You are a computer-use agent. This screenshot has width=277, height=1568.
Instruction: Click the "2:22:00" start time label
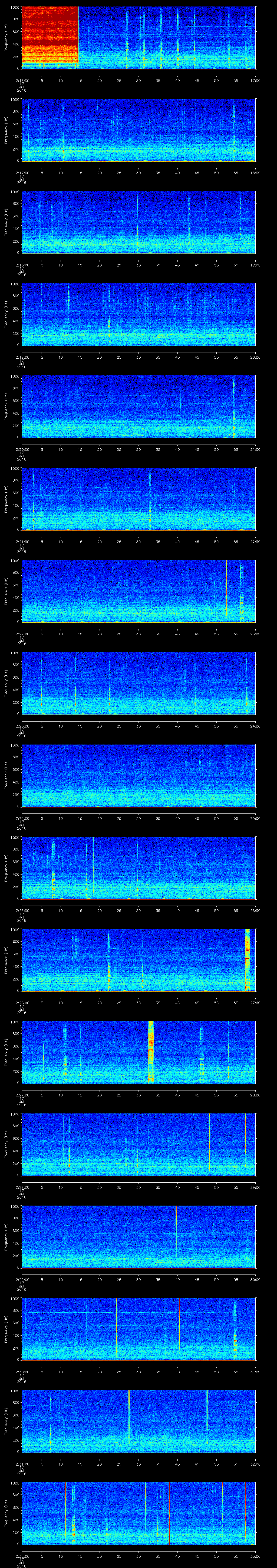pyautogui.click(x=22, y=634)
